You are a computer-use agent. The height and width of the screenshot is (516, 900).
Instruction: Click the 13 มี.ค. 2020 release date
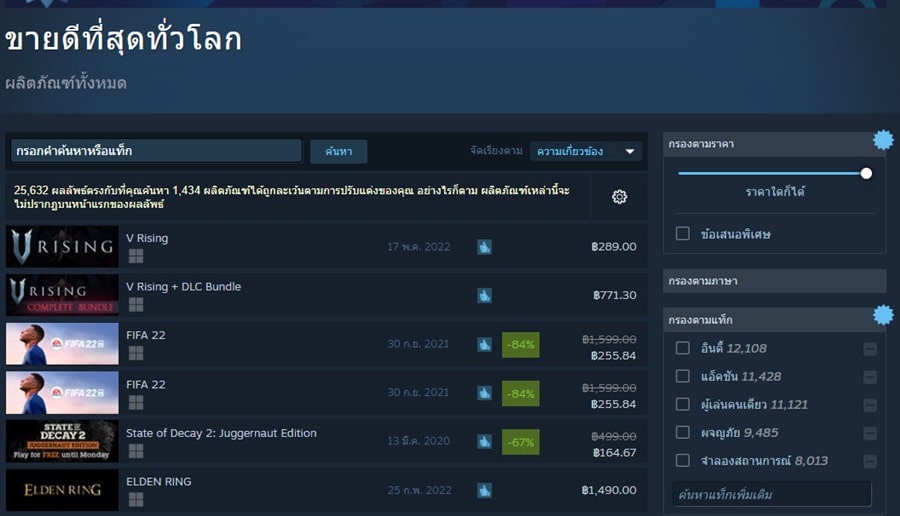click(418, 441)
